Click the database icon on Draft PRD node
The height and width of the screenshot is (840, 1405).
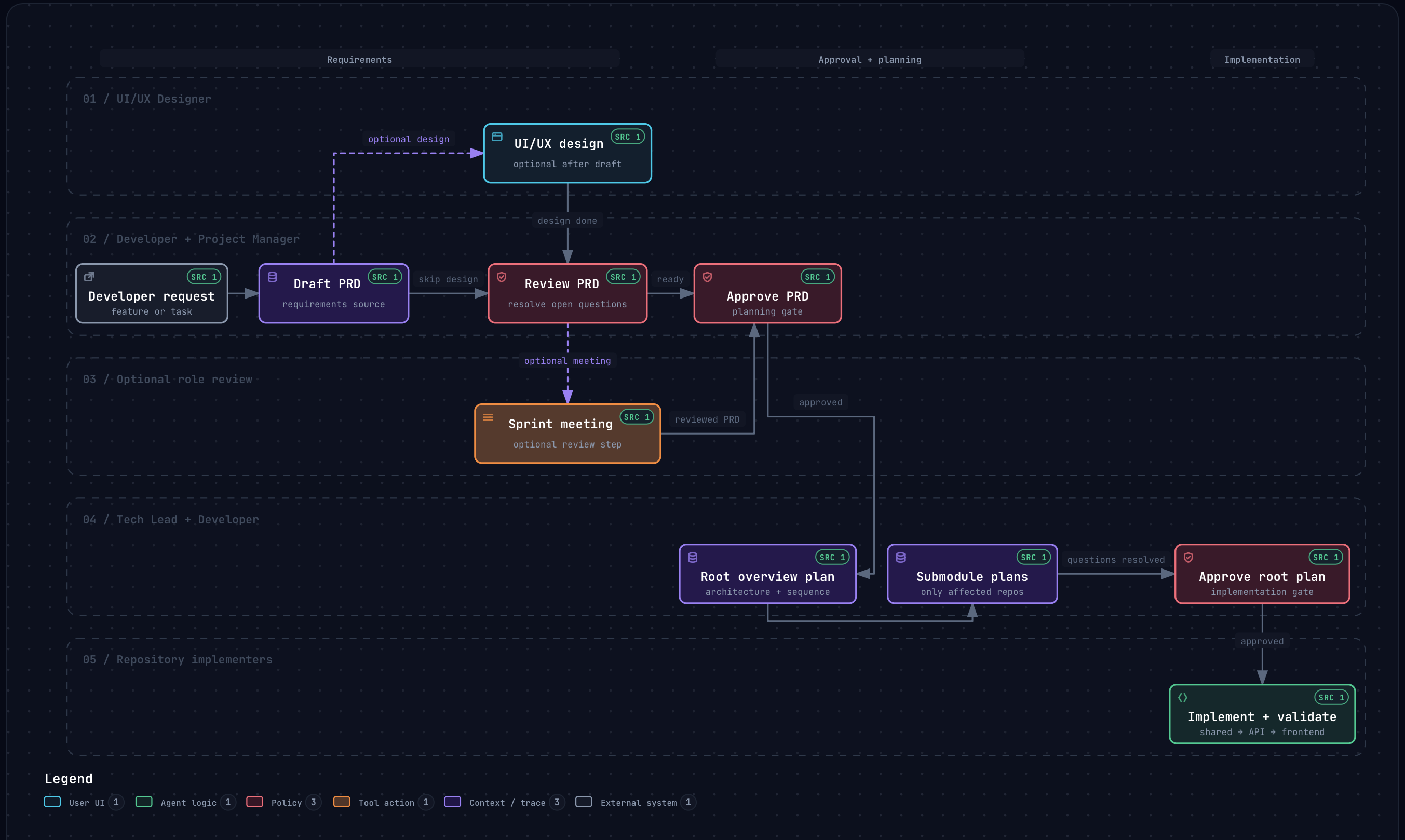point(272,277)
